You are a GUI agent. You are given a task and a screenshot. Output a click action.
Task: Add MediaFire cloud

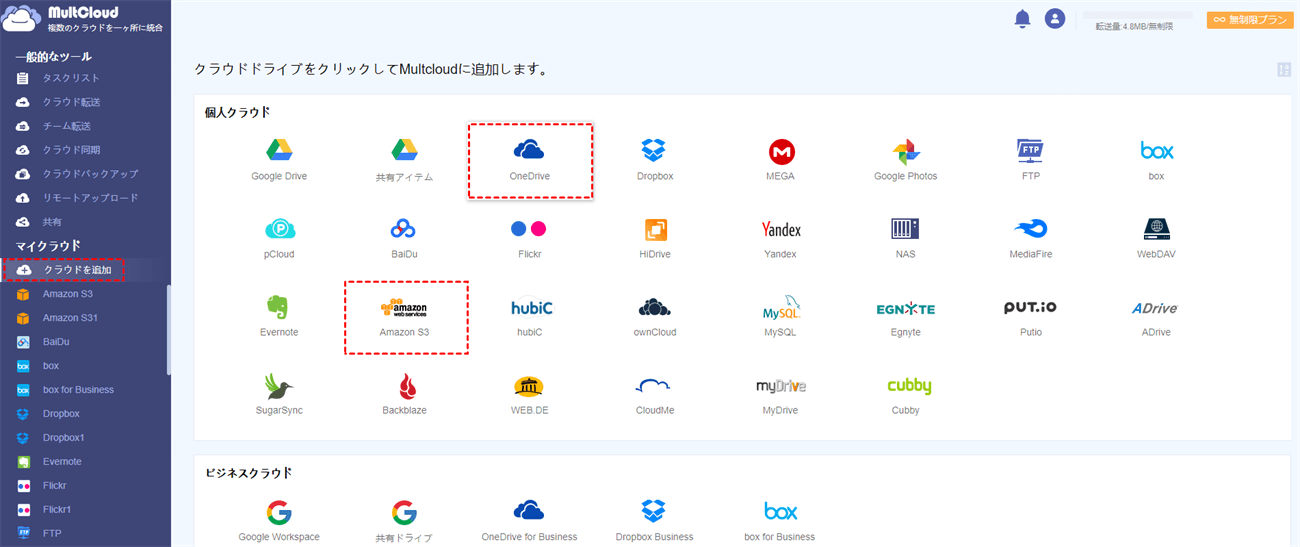(x=1031, y=238)
